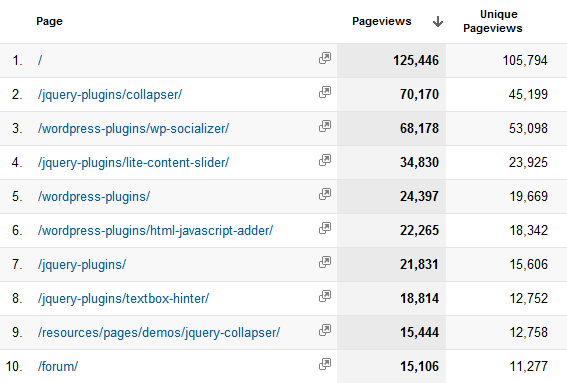This screenshot has width=567, height=383.
Task: Sort by the Page column header
Action: pos(49,21)
